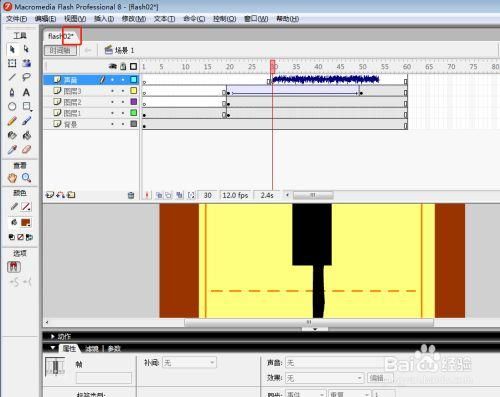Open the 文件(F) menu
This screenshot has width=500, height=397.
click(x=17, y=19)
